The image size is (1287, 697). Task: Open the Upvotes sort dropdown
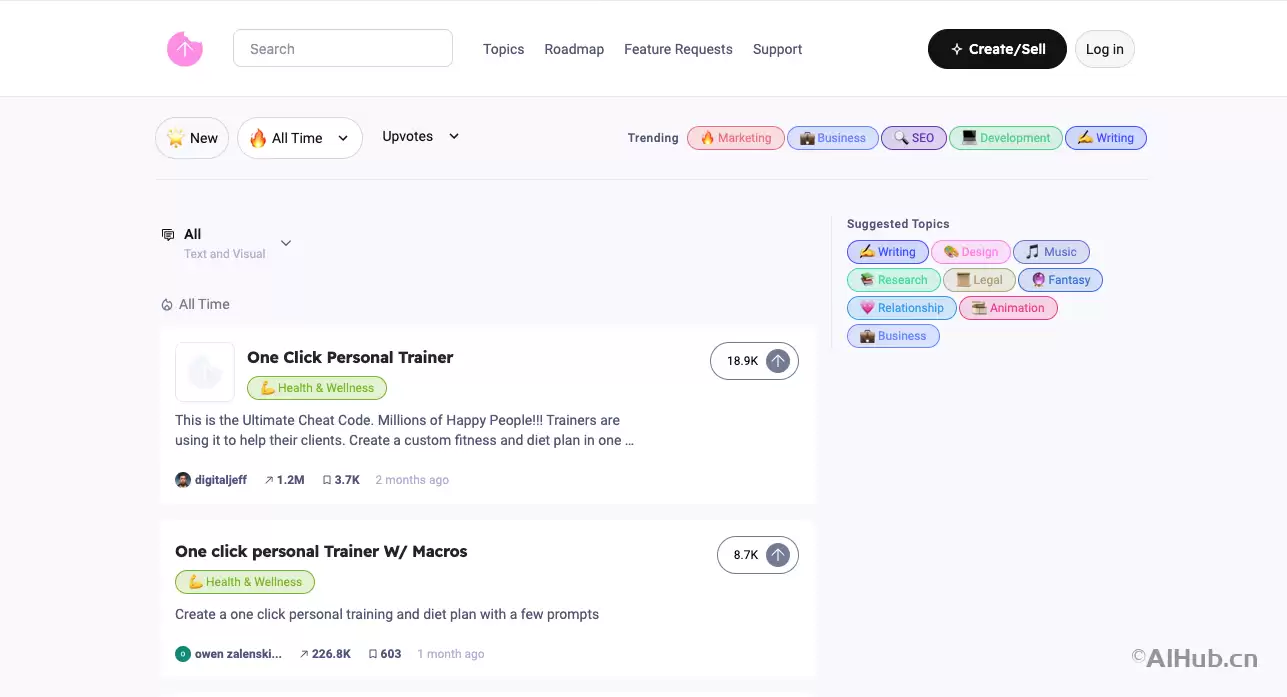click(x=420, y=136)
